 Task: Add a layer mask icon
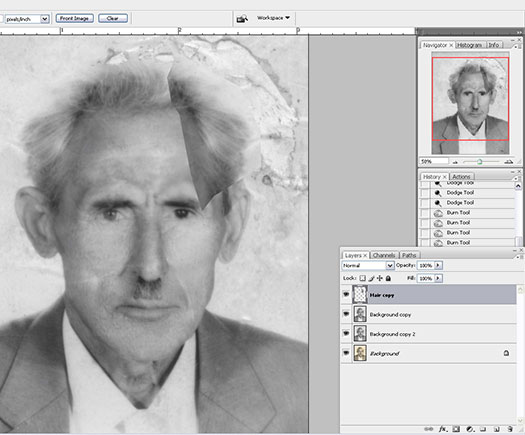pyautogui.click(x=456, y=429)
